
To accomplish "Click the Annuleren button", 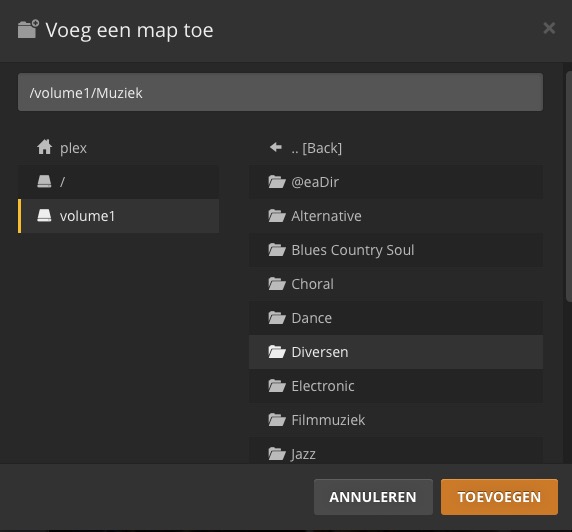I will click(x=373, y=497).
